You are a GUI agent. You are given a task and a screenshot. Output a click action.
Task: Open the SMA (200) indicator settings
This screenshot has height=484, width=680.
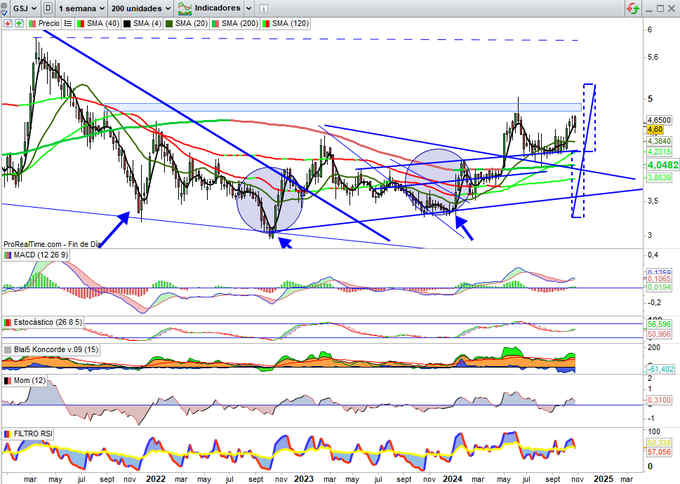coord(240,23)
